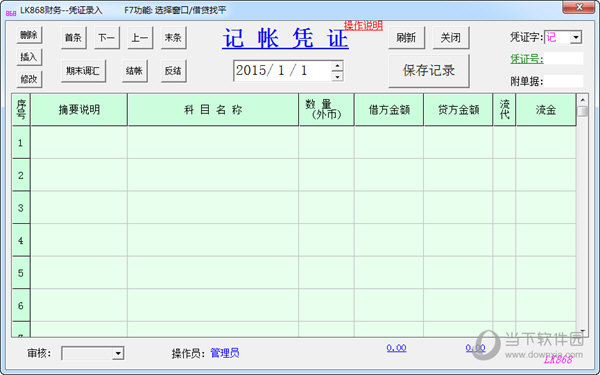The width and height of the screenshot is (600, 375).
Task: Click the 刷新 button
Action: coord(406,38)
